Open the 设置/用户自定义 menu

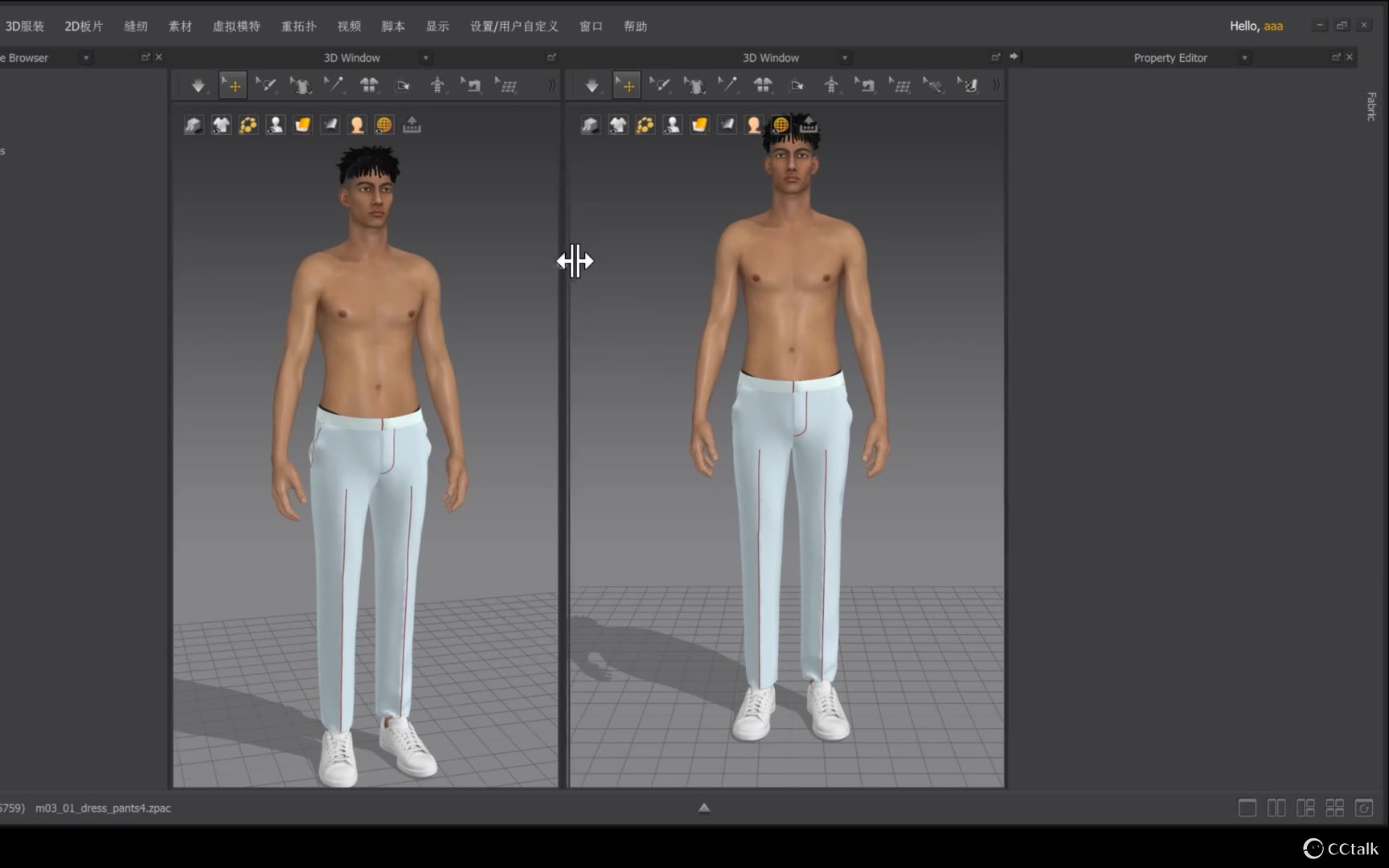(x=514, y=27)
